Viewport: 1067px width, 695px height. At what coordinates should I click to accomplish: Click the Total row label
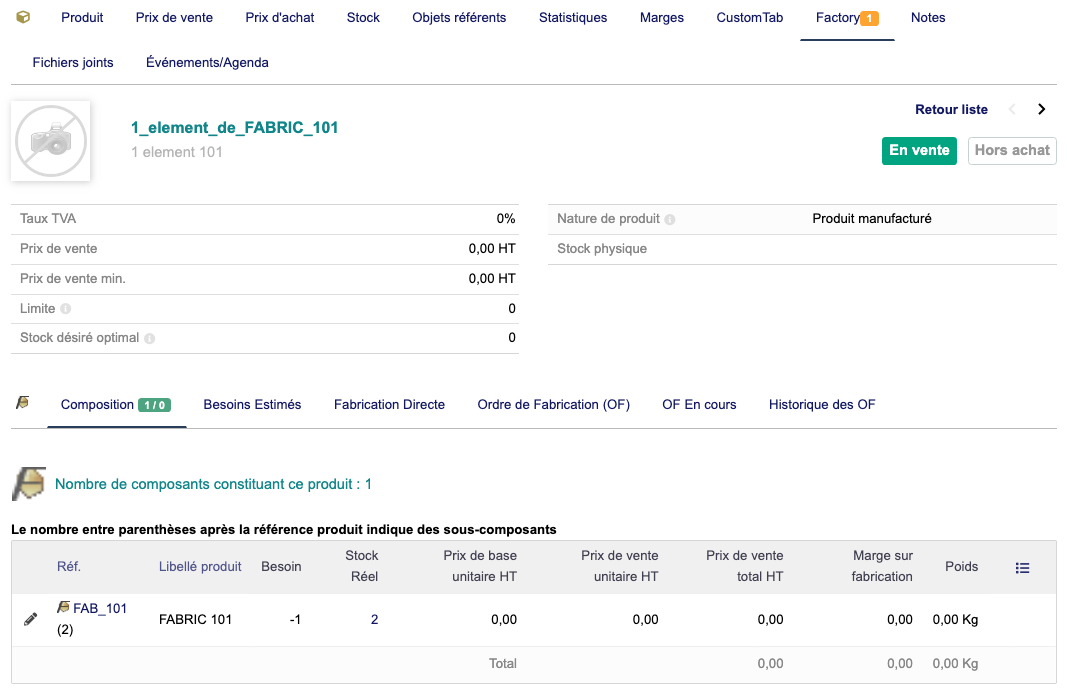coord(503,663)
